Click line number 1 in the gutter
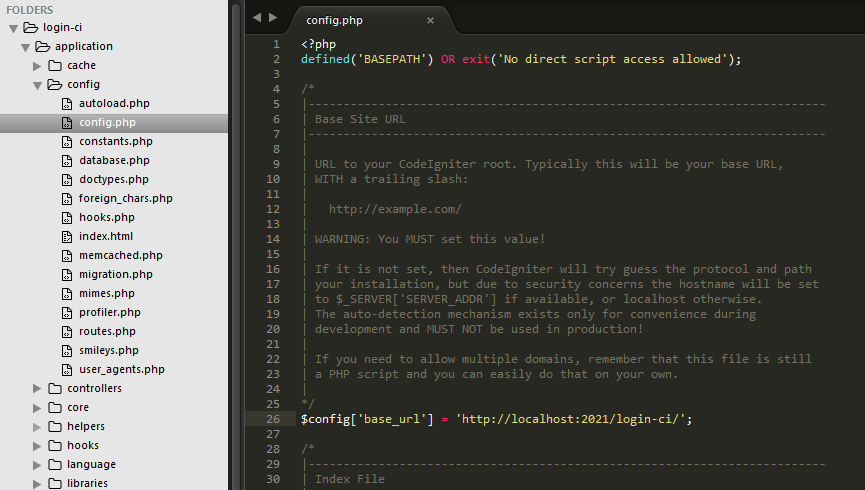This screenshot has width=865, height=490. [276, 45]
